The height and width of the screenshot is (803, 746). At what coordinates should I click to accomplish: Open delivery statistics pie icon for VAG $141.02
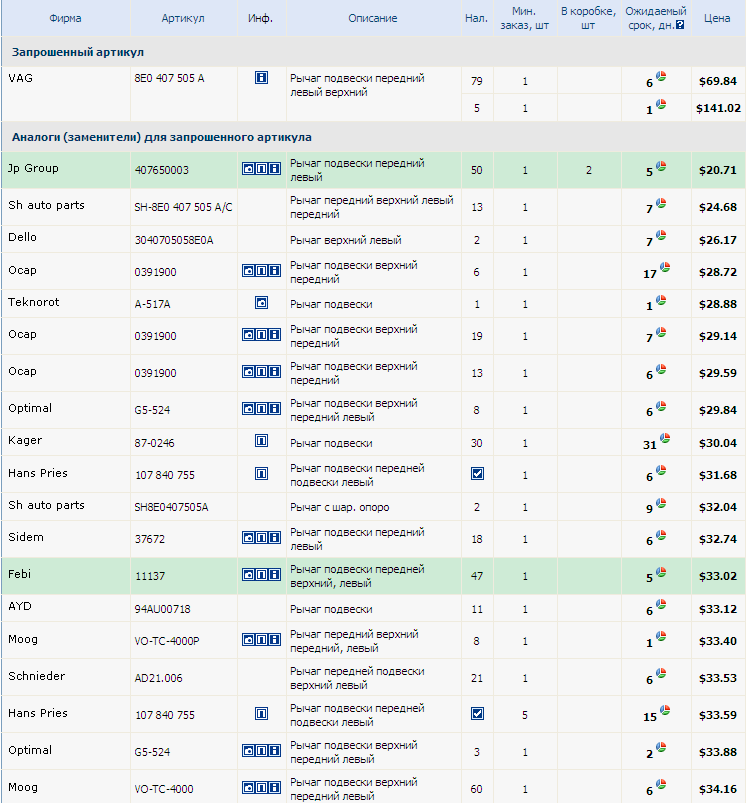click(661, 104)
